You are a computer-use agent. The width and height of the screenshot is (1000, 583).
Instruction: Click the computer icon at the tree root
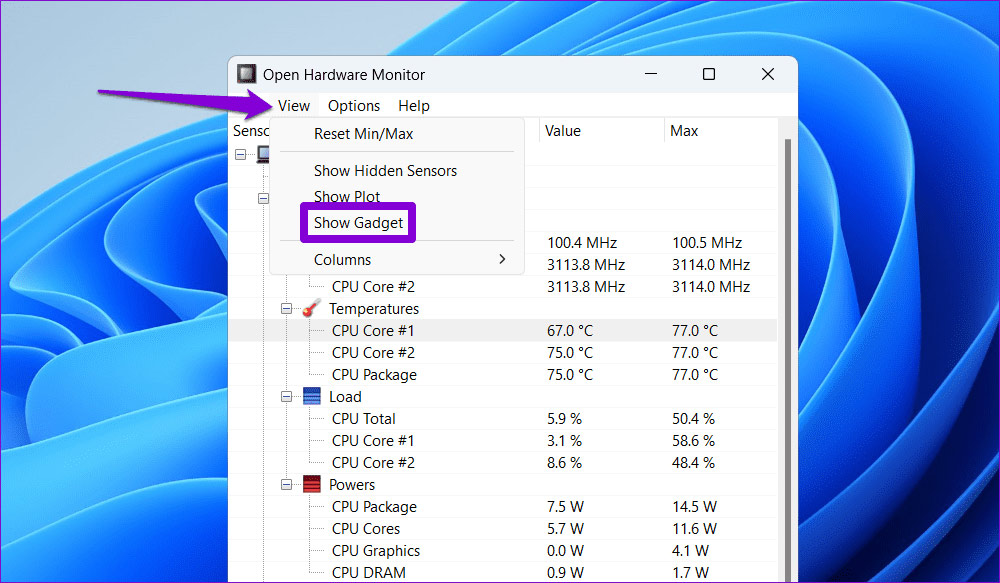pyautogui.click(x=263, y=154)
